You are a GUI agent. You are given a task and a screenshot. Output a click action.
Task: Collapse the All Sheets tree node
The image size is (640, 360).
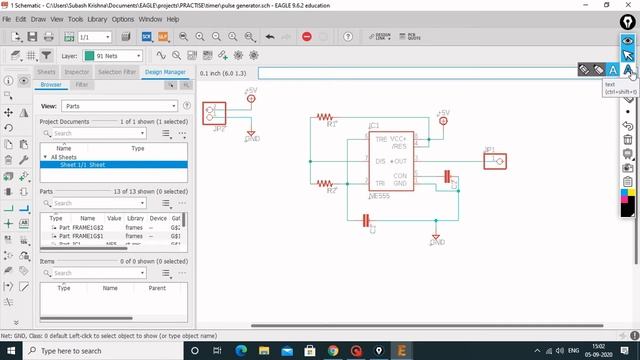[45, 157]
